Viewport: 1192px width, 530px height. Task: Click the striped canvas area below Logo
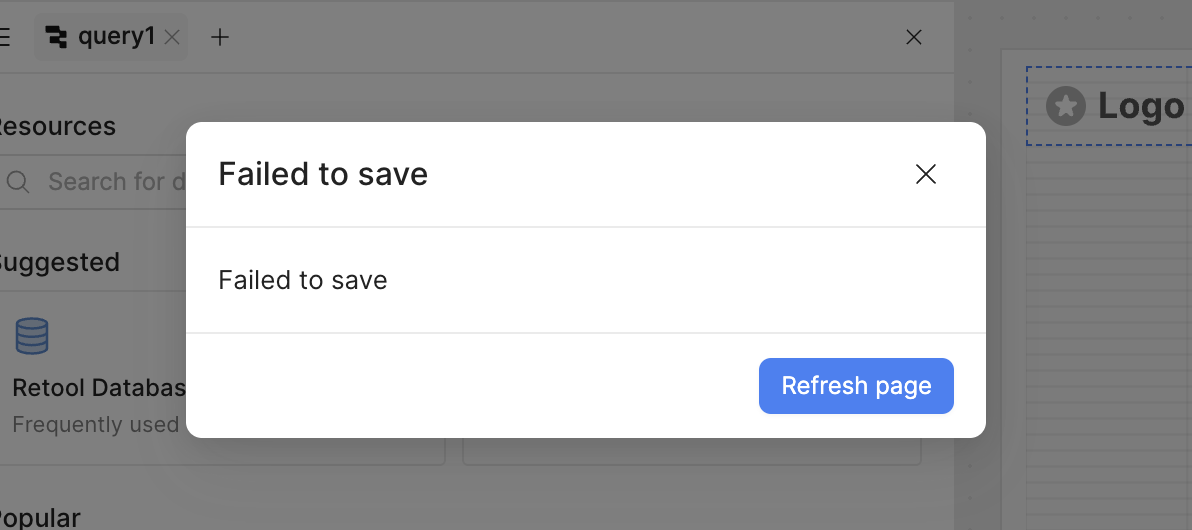[1108, 330]
